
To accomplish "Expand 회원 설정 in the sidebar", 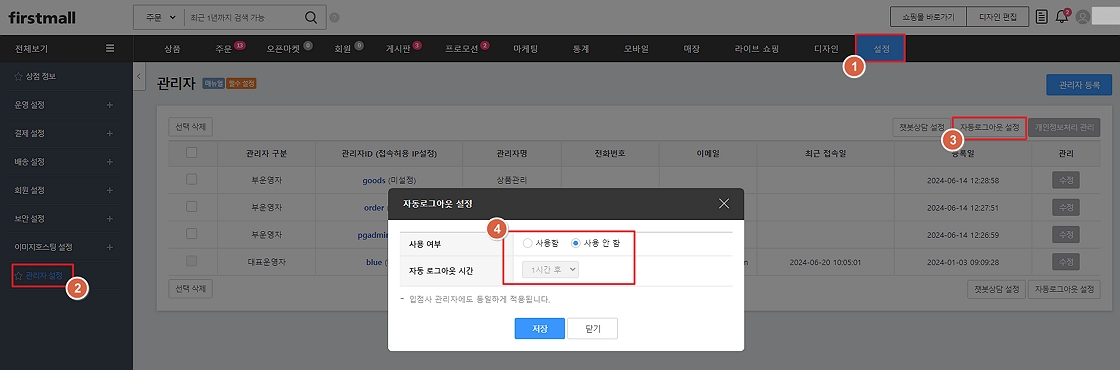I will click(109, 191).
